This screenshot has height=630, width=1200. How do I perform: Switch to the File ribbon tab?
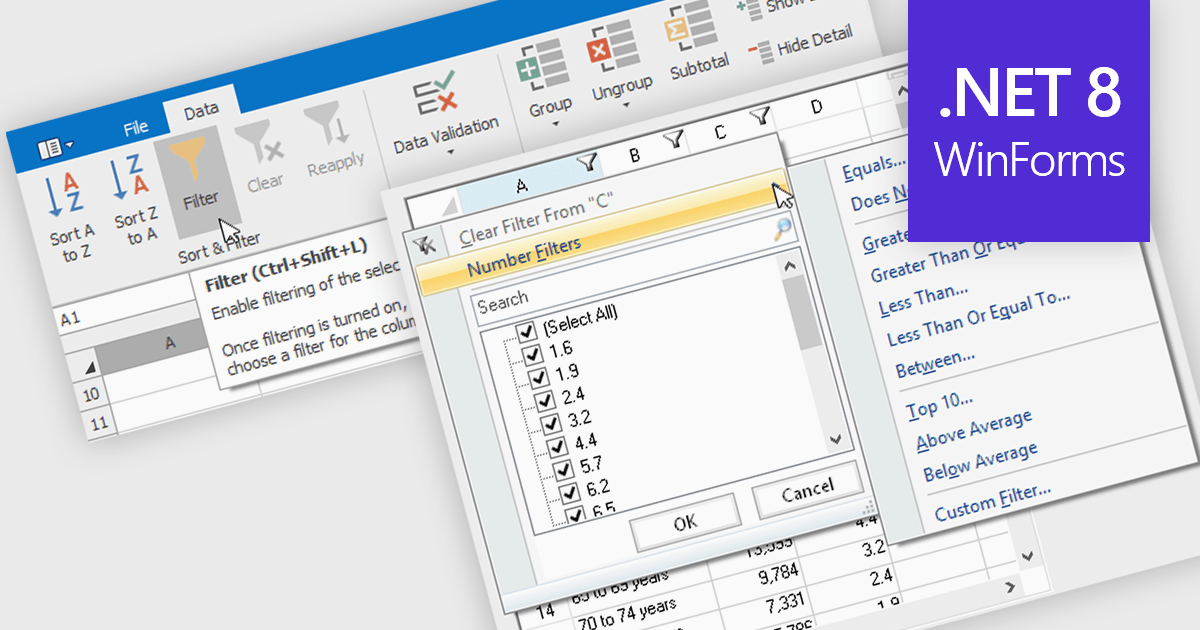136,128
